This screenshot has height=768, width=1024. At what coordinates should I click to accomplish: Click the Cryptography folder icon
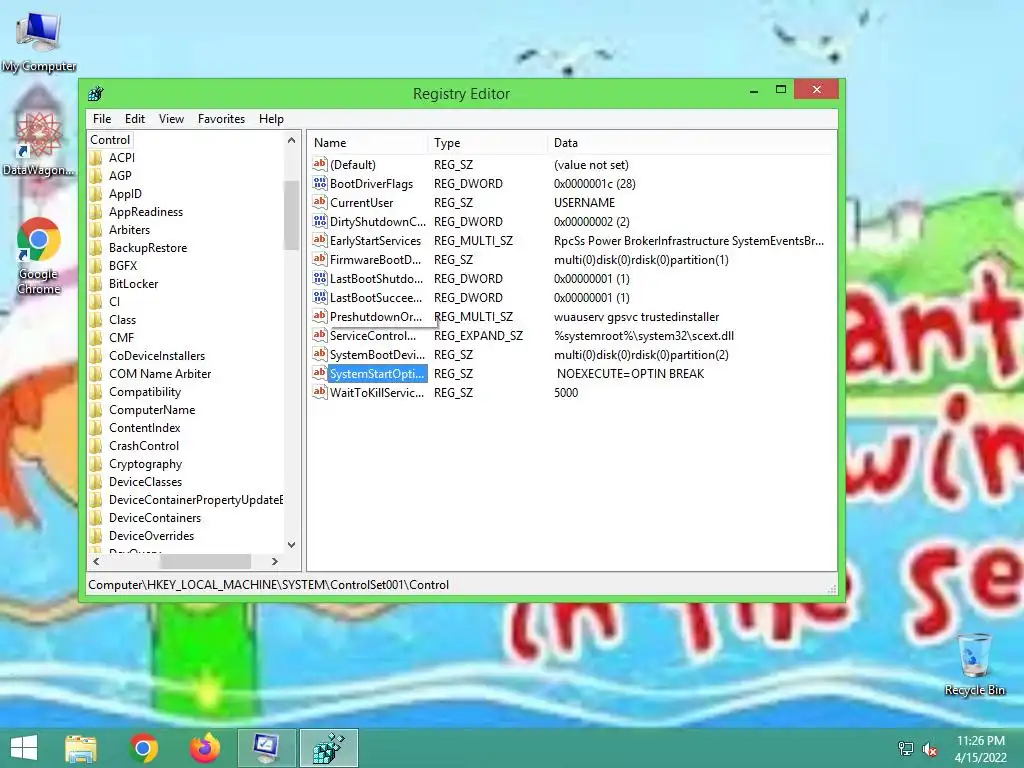(97, 464)
